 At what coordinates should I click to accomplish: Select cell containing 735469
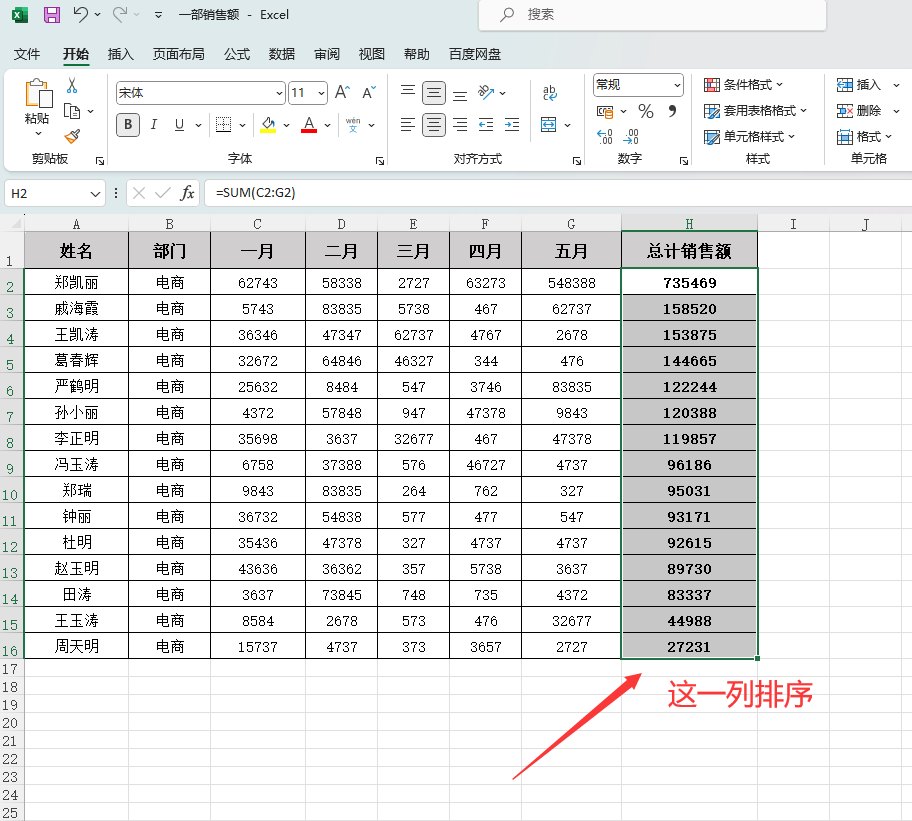[x=689, y=283]
